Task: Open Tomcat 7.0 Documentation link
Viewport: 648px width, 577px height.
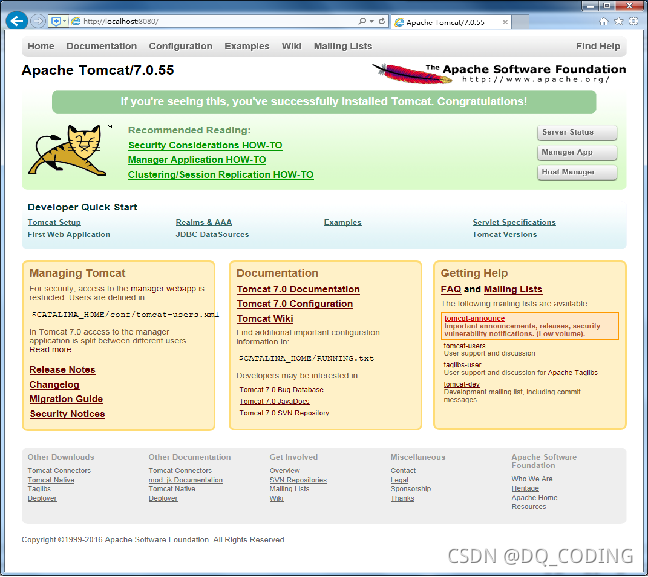Action: [x=298, y=289]
